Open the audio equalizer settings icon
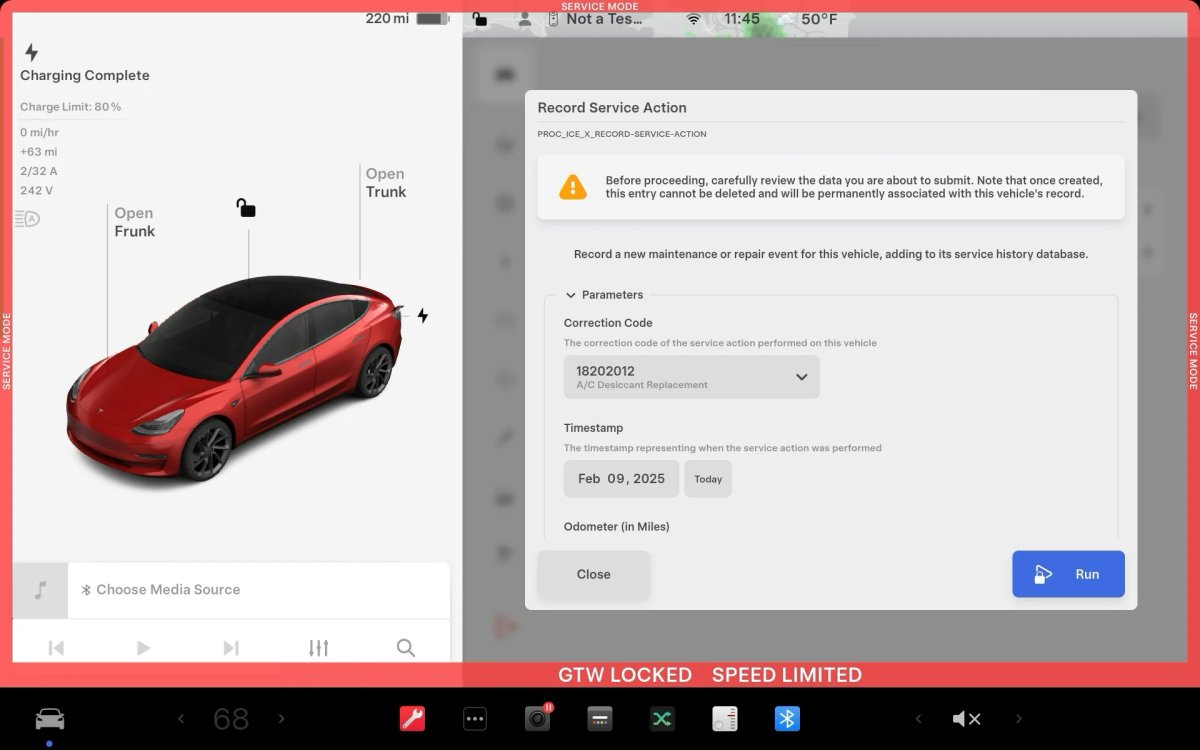The image size is (1200, 750). coord(318,648)
